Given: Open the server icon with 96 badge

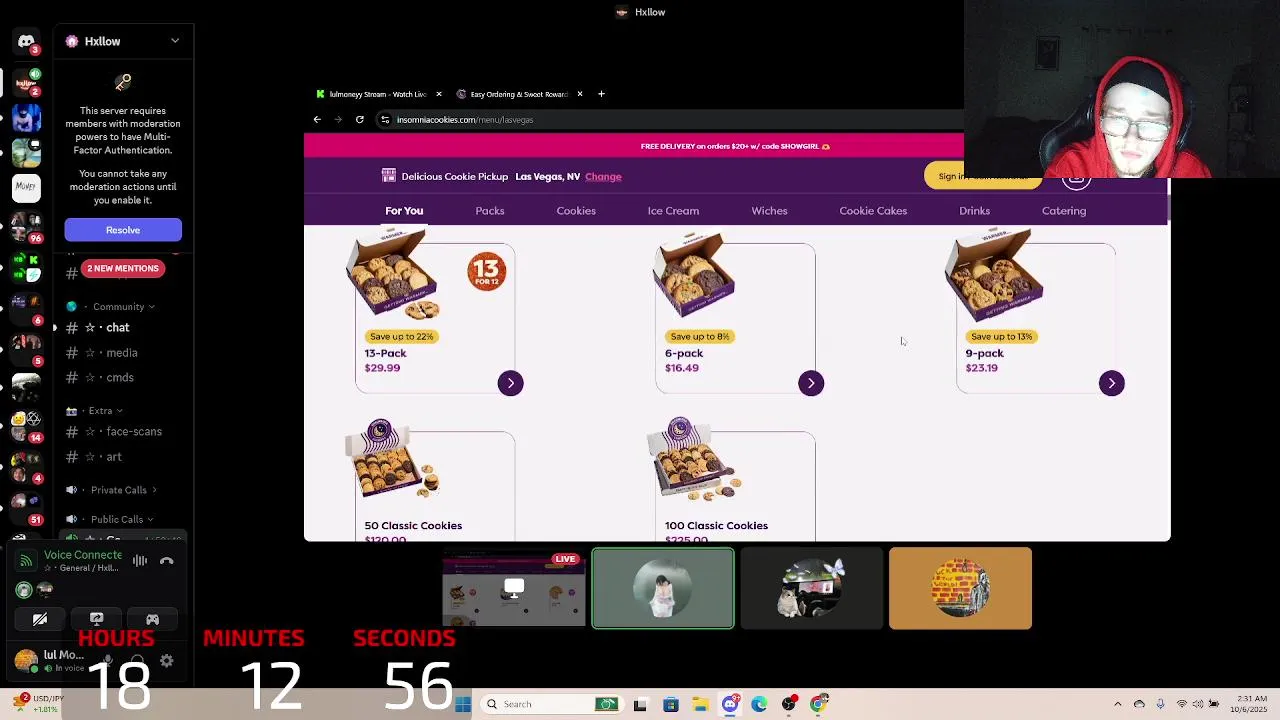Looking at the screenshot, I should click(x=26, y=226).
